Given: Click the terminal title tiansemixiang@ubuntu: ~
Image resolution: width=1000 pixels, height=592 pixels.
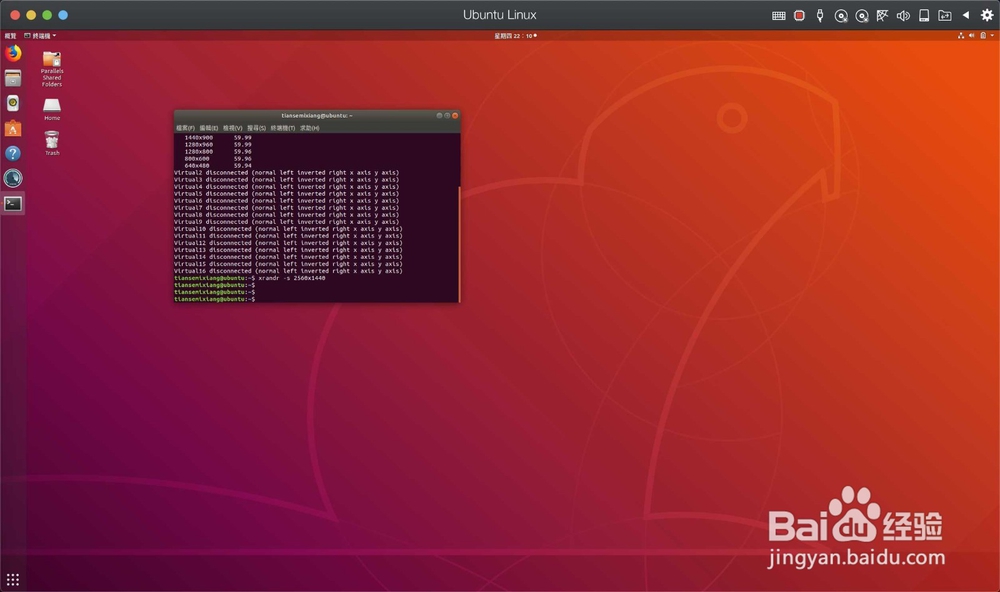Looking at the screenshot, I should point(317,115).
